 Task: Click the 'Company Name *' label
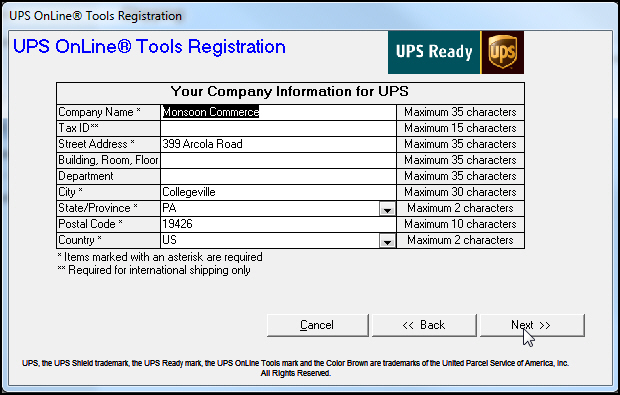pos(99,112)
